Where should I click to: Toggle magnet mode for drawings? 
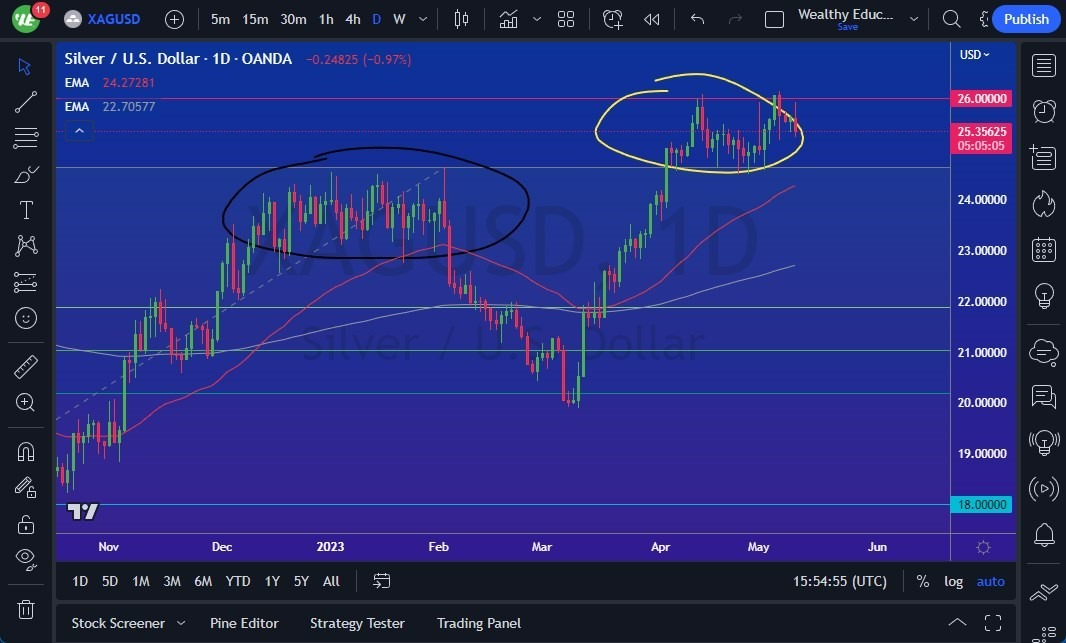25,451
